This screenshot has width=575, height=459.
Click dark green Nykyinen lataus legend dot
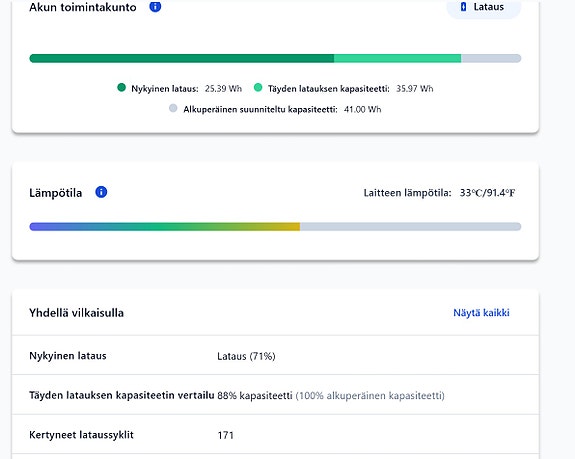(x=121, y=88)
